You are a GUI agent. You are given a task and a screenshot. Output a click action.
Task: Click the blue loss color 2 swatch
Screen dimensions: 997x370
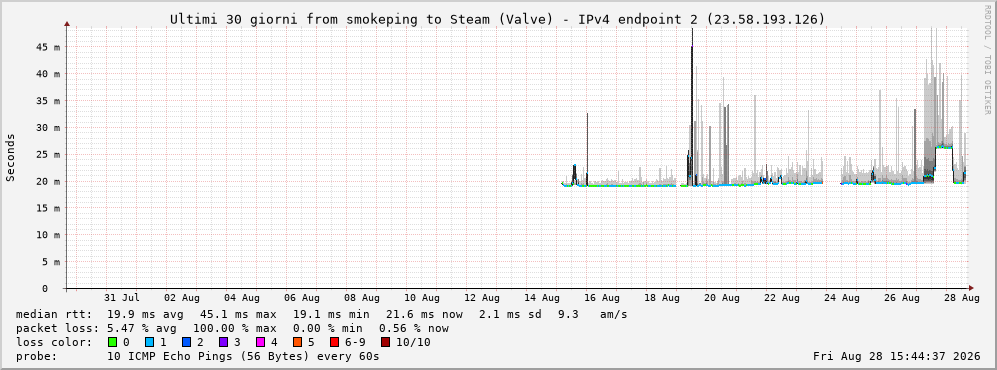[x=186, y=342]
